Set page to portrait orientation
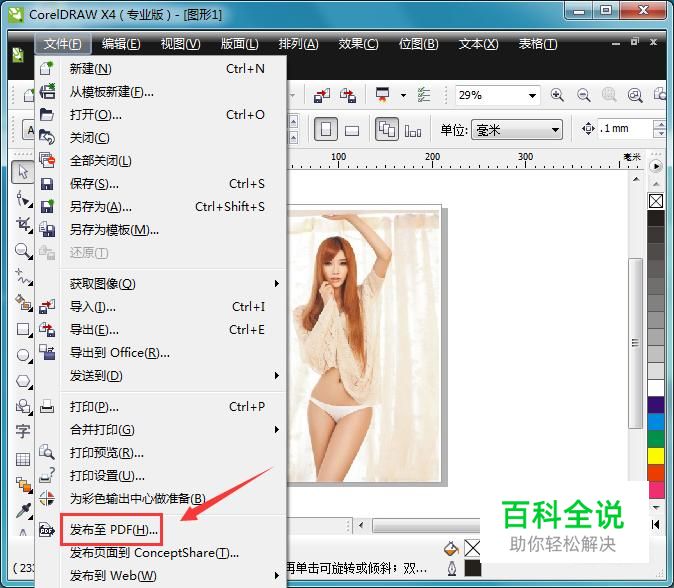 (x=325, y=129)
